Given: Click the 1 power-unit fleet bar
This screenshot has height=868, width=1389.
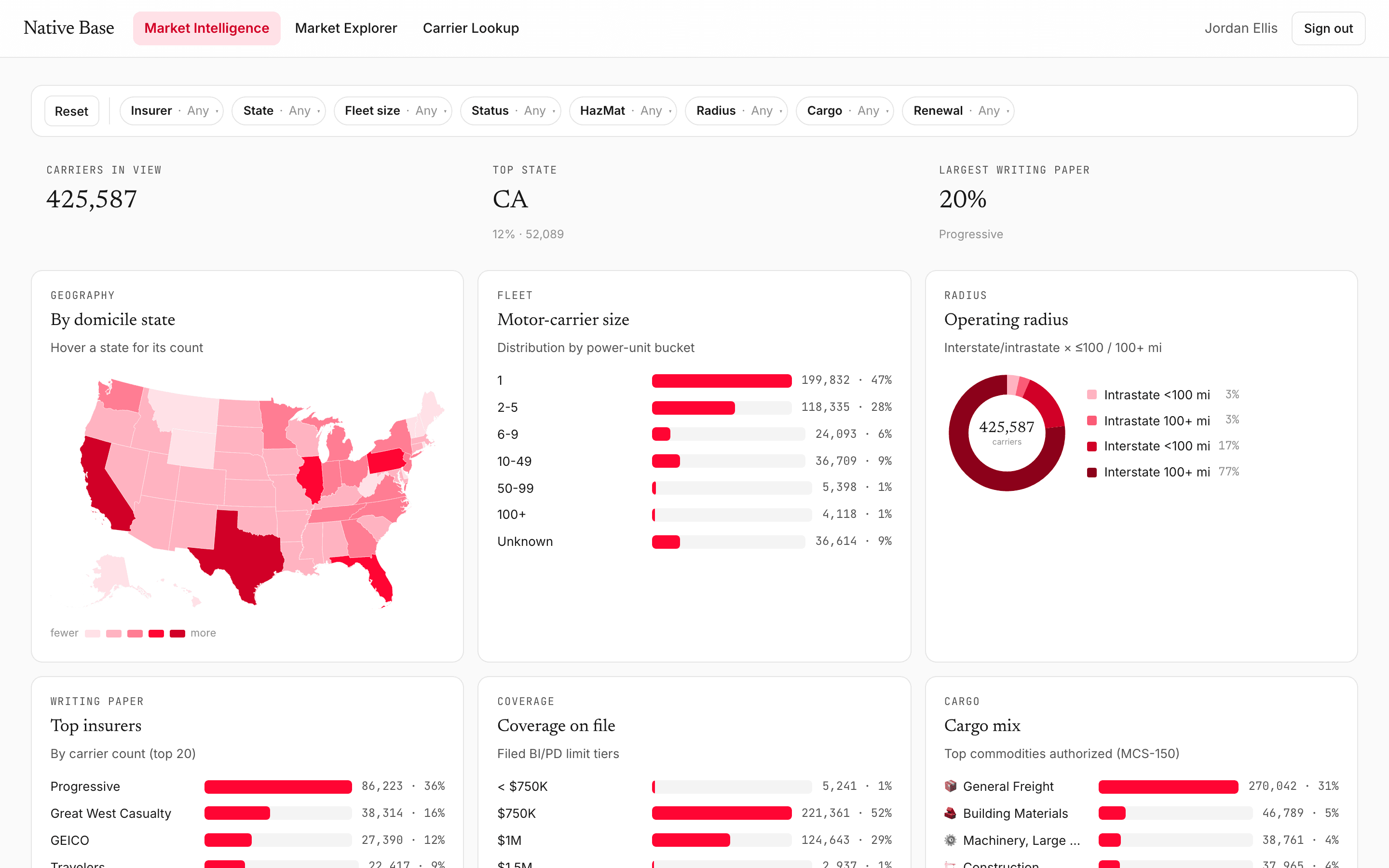Looking at the screenshot, I should (722, 380).
